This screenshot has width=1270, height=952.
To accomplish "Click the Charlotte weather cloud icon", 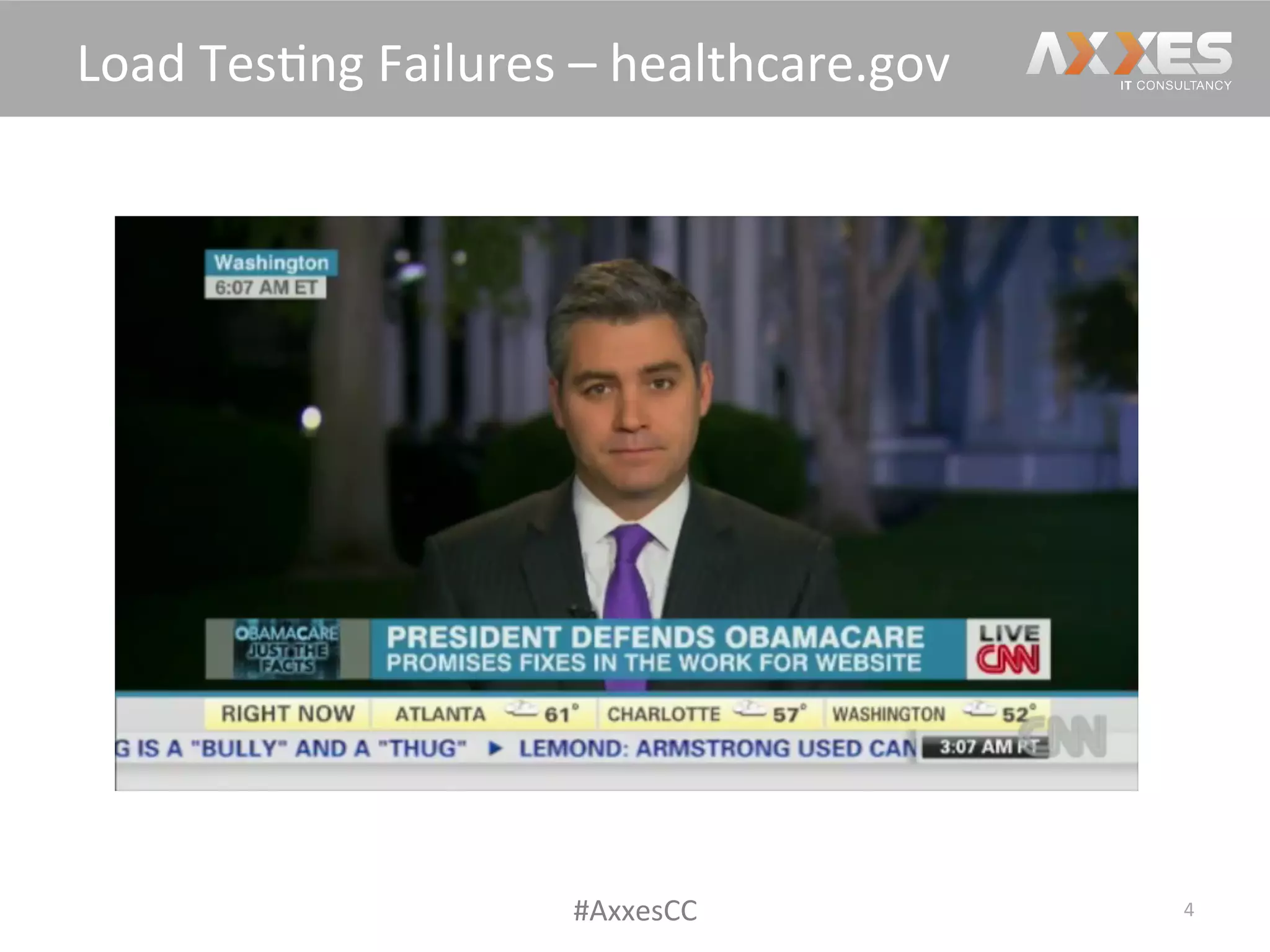I will (x=749, y=710).
